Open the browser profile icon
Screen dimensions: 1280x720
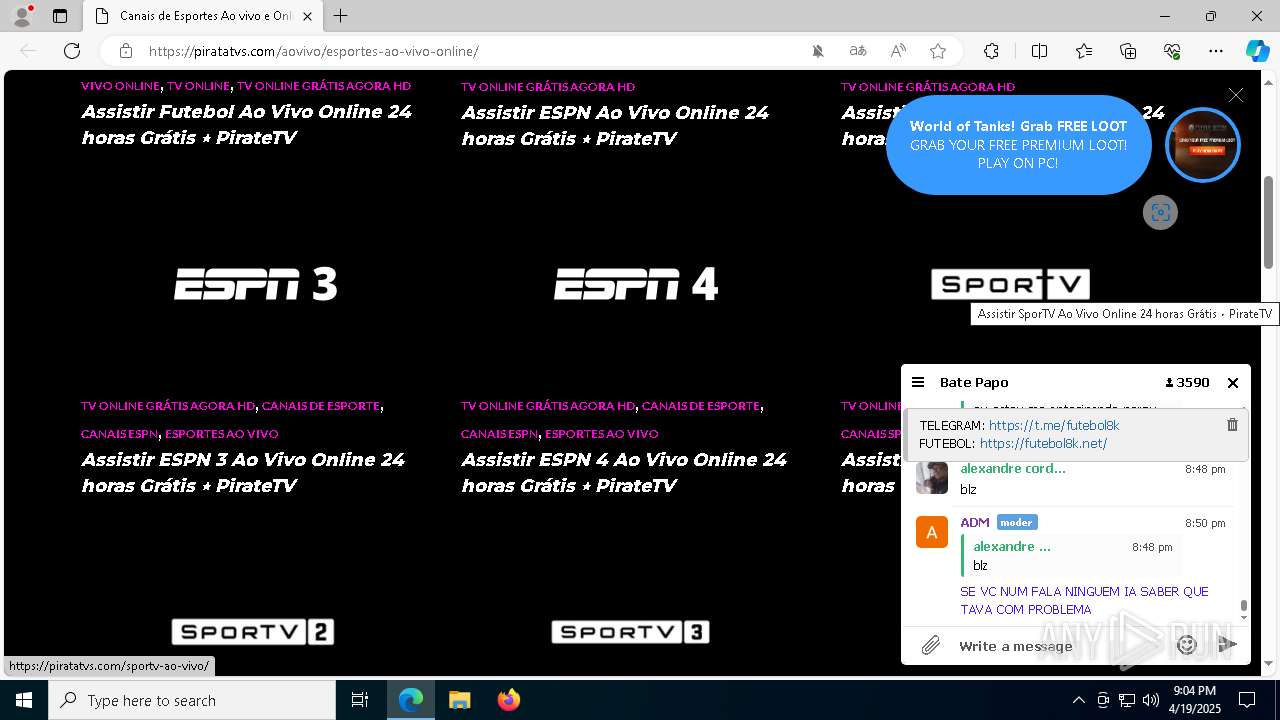[22, 16]
